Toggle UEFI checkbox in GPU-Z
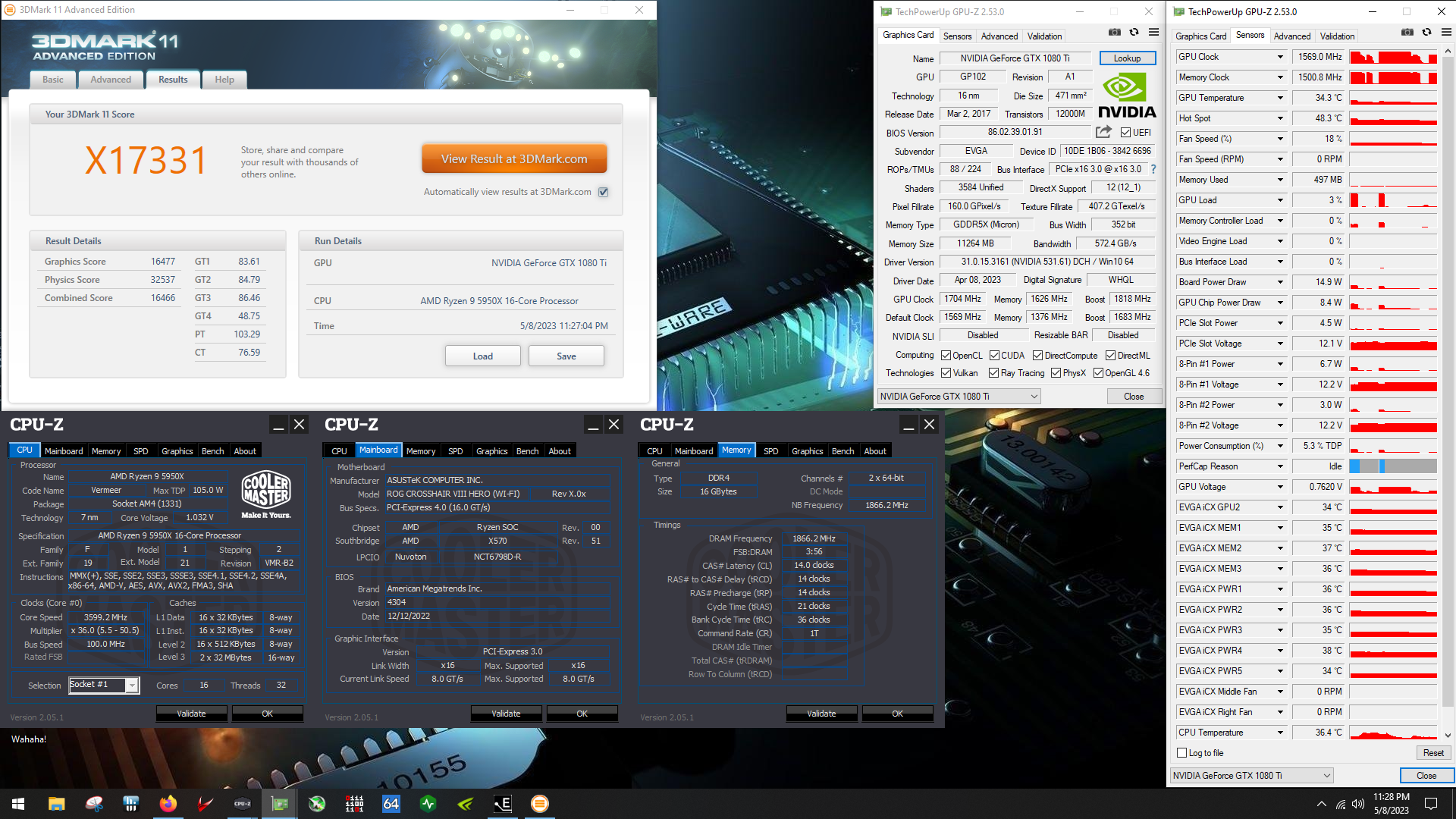Viewport: 1456px width, 819px height. point(1126,133)
